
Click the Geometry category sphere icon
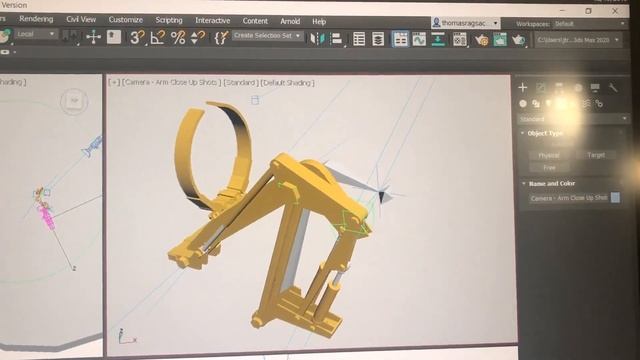[523, 104]
